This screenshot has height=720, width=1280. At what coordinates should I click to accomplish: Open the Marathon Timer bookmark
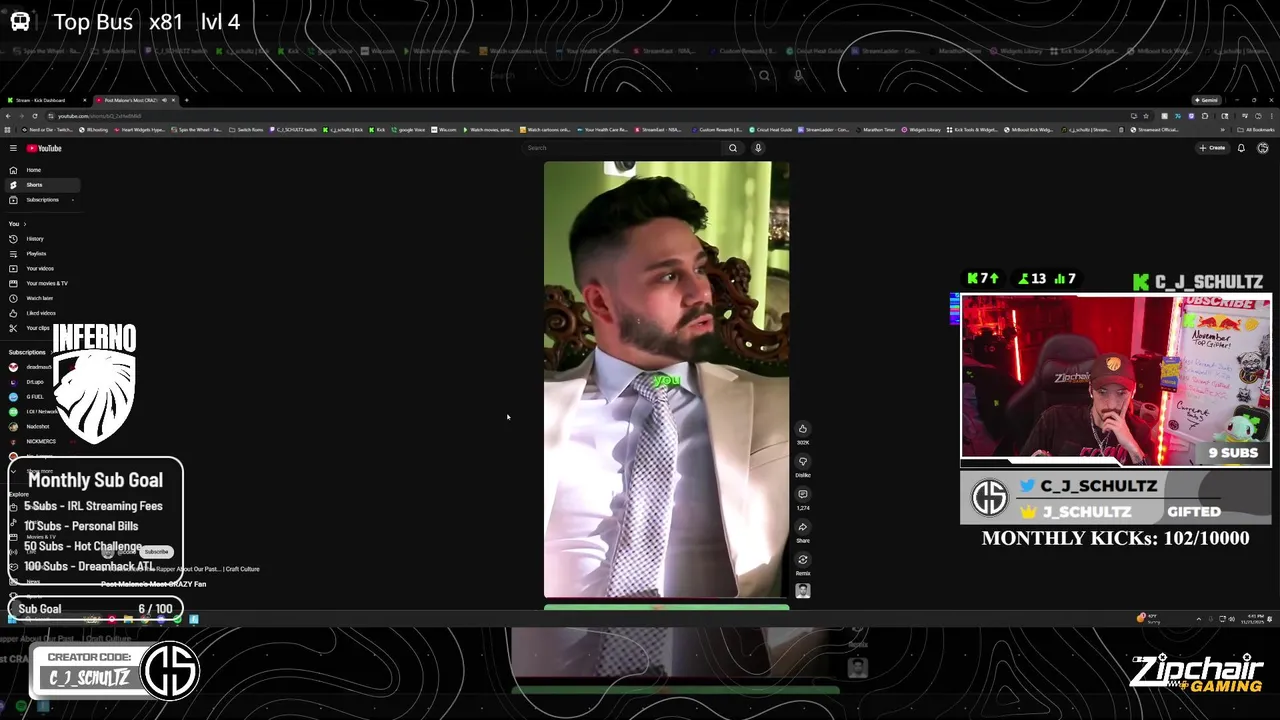pos(874,130)
